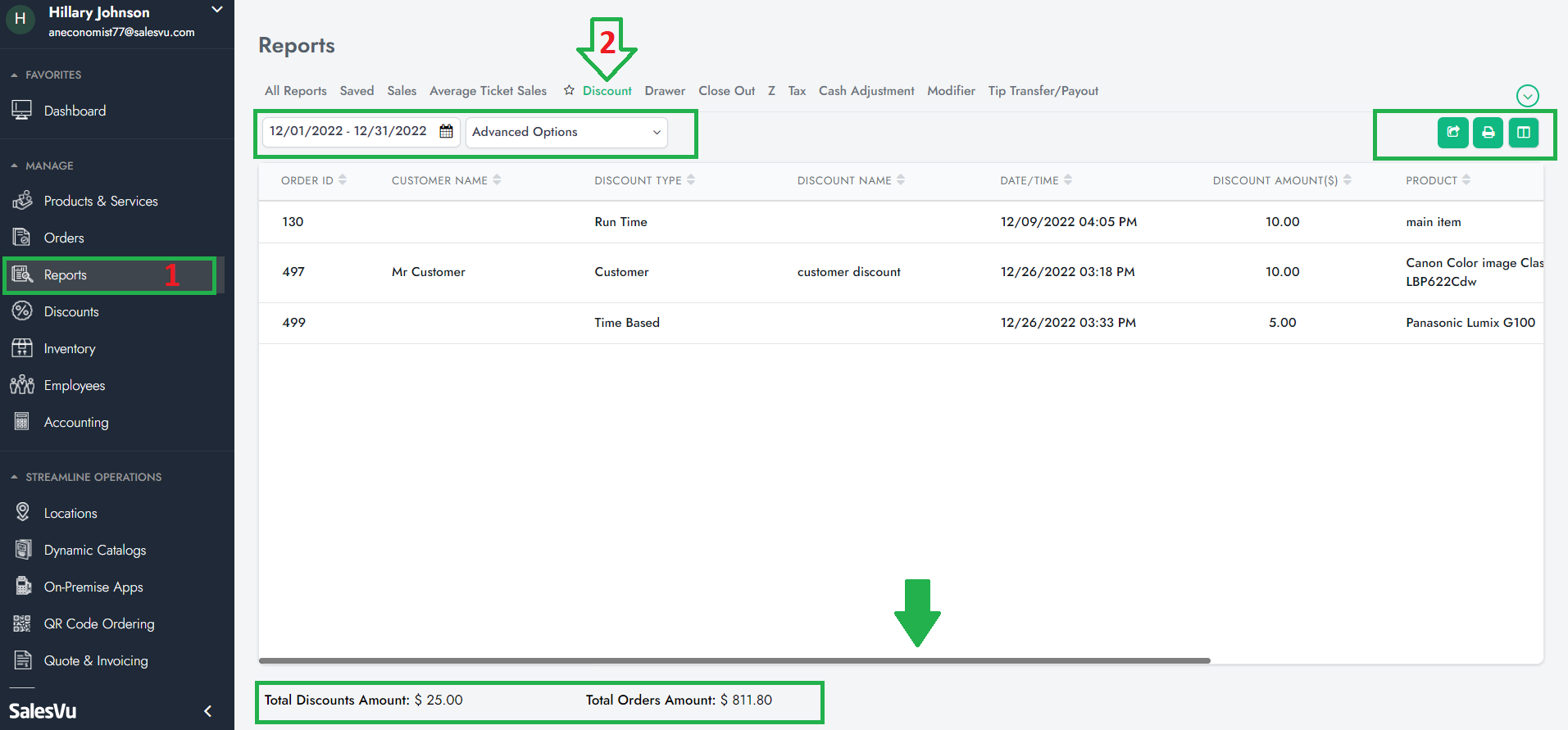Toggle the favorite star beside Discount

[569, 90]
